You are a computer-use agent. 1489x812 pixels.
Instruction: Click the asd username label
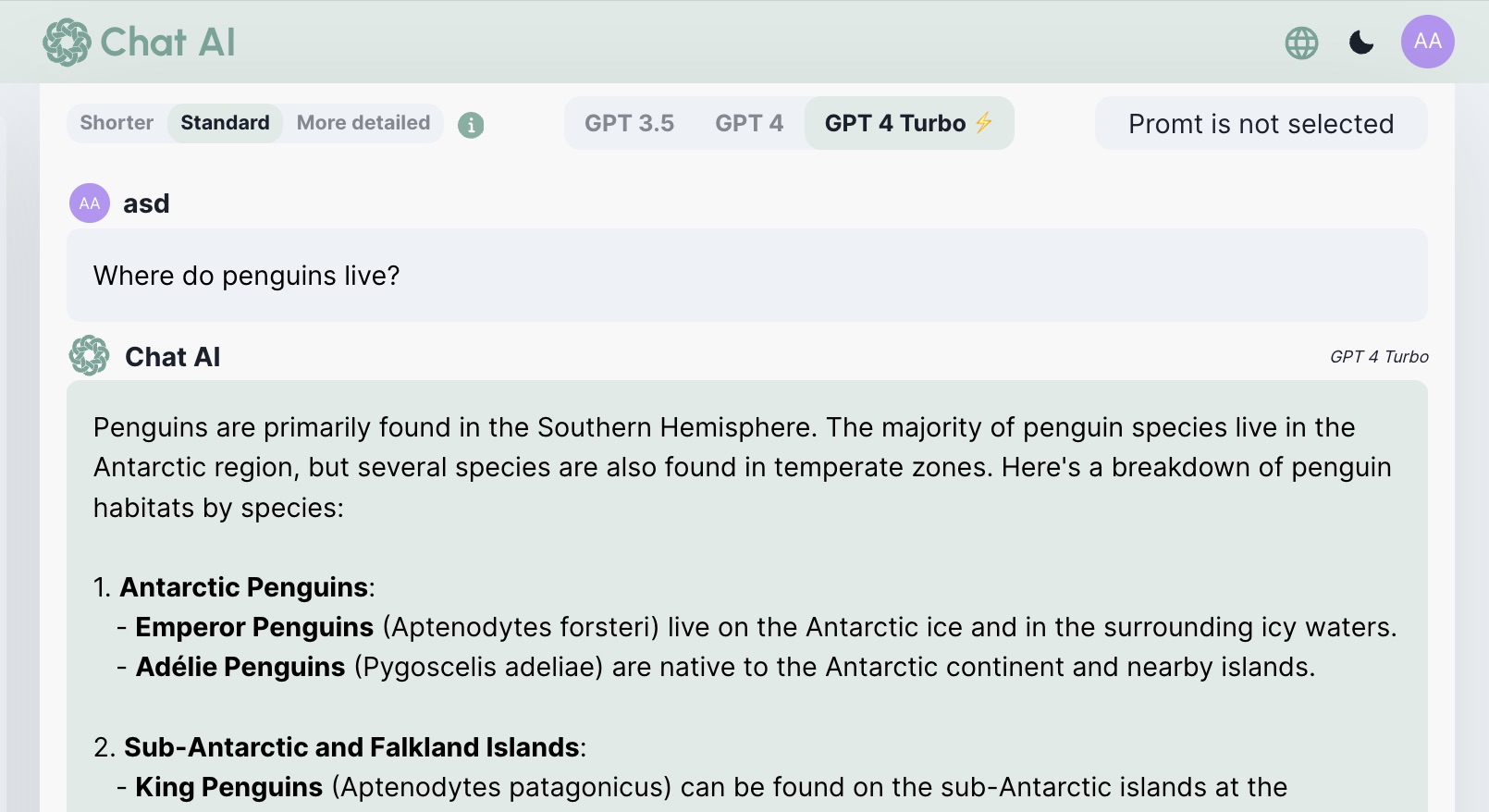(x=146, y=203)
